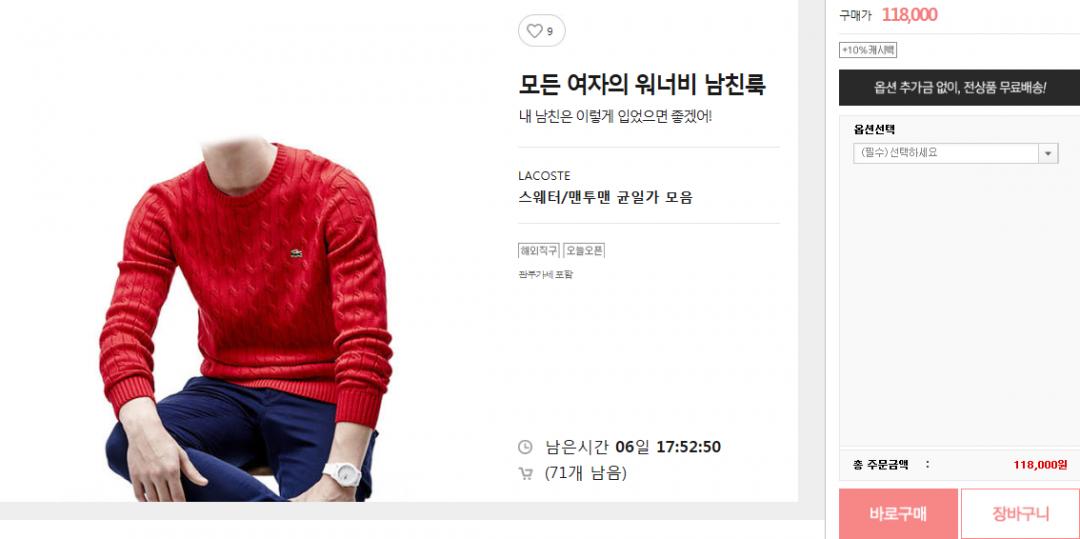1080x539 pixels.
Task: Click the clock icon beside 남은시간
Action: [525, 447]
